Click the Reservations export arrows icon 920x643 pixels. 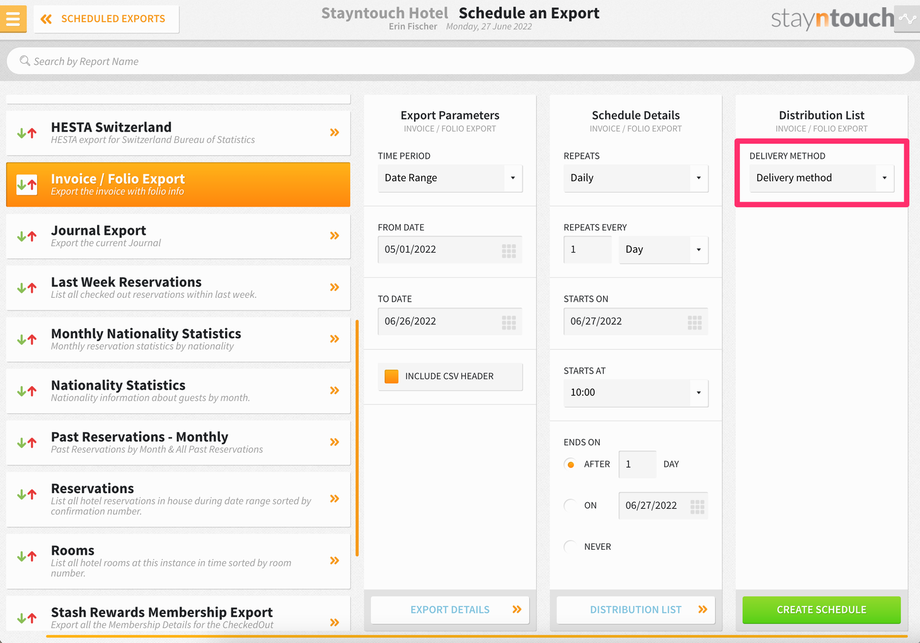click(27, 495)
